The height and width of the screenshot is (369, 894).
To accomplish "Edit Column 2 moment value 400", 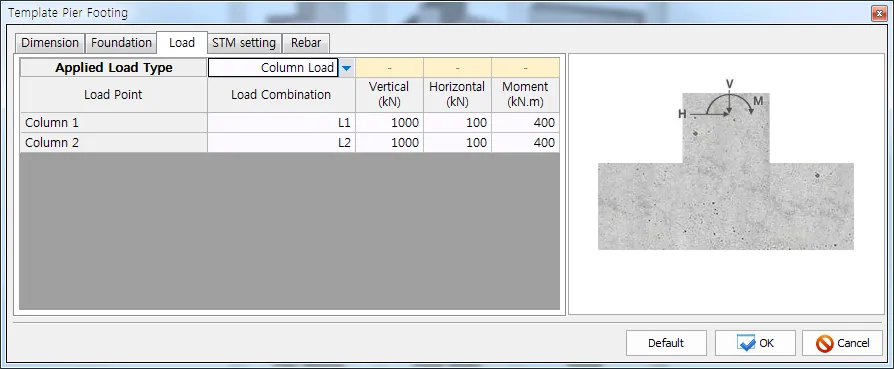I will [x=525, y=143].
